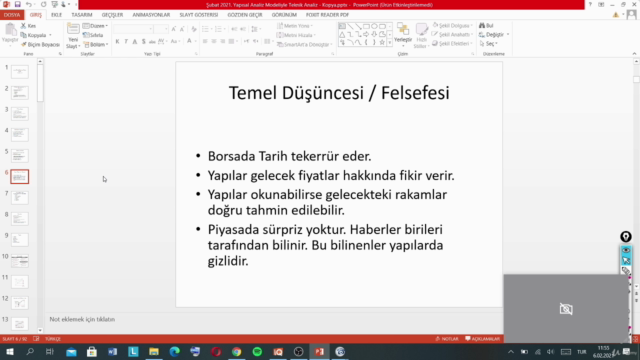Insert a new slide with Yeni Slayt

tap(73, 36)
